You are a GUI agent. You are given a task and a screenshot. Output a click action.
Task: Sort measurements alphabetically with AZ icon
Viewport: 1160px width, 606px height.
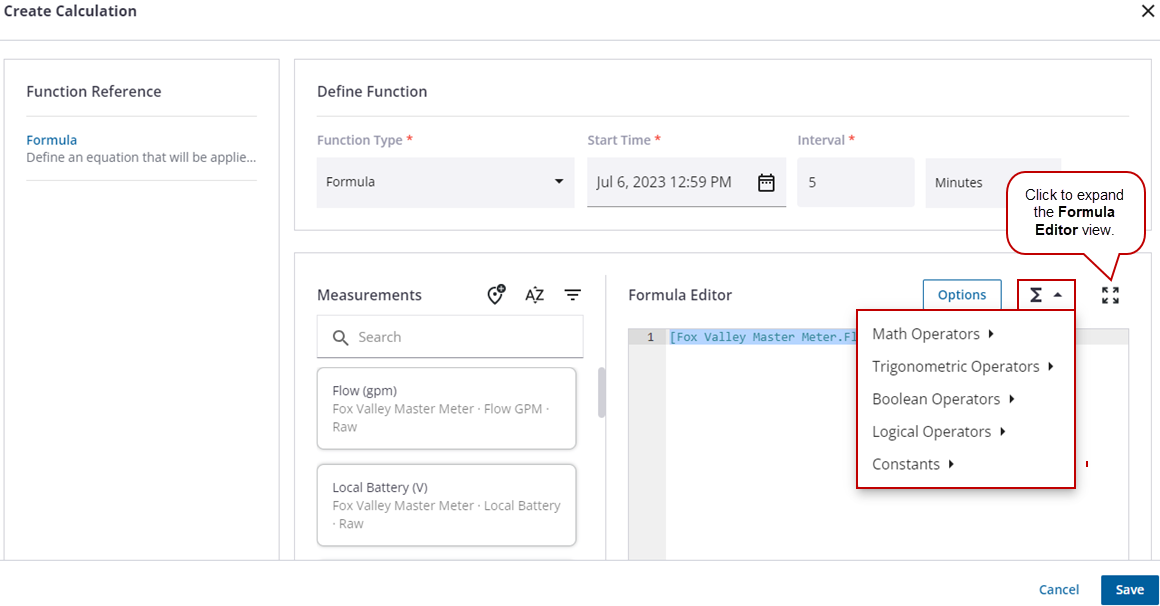tap(535, 295)
